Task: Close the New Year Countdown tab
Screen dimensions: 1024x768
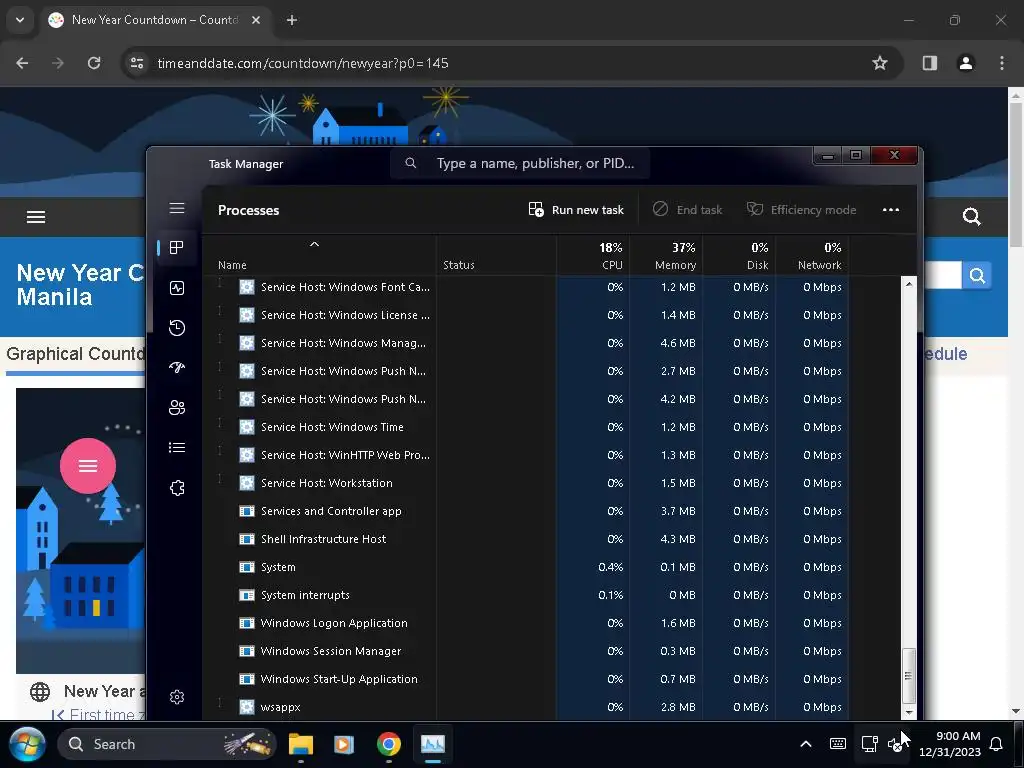Action: point(256,20)
